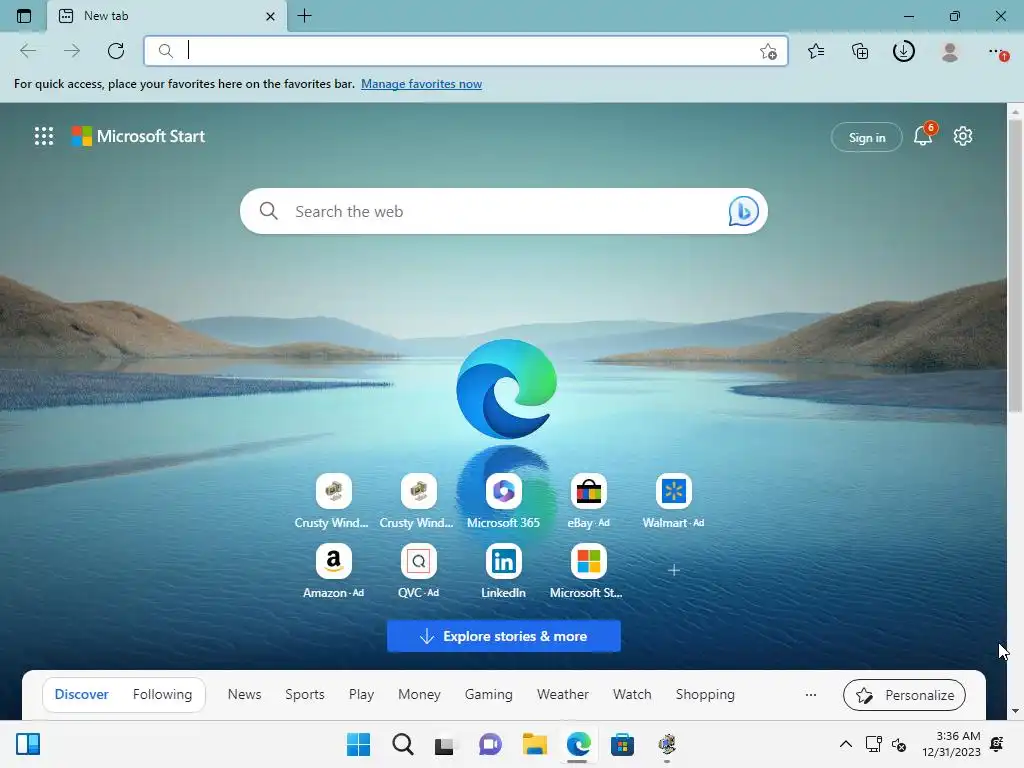The height and width of the screenshot is (768, 1024).
Task: Open the Sports category
Action: coord(305,694)
